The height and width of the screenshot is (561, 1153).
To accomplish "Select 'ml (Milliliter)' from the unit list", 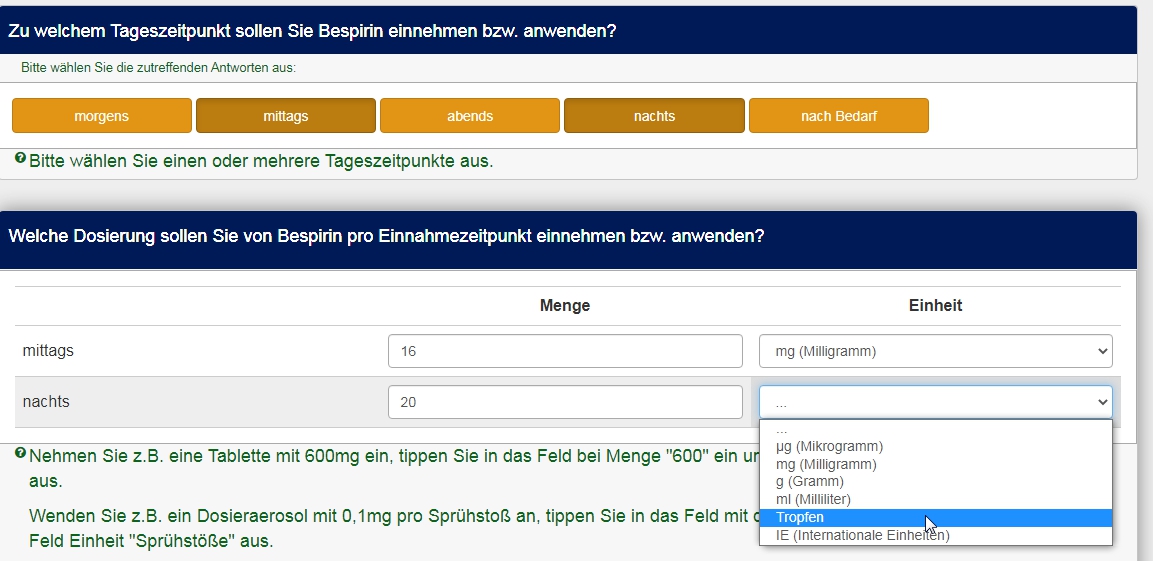I will 813,499.
